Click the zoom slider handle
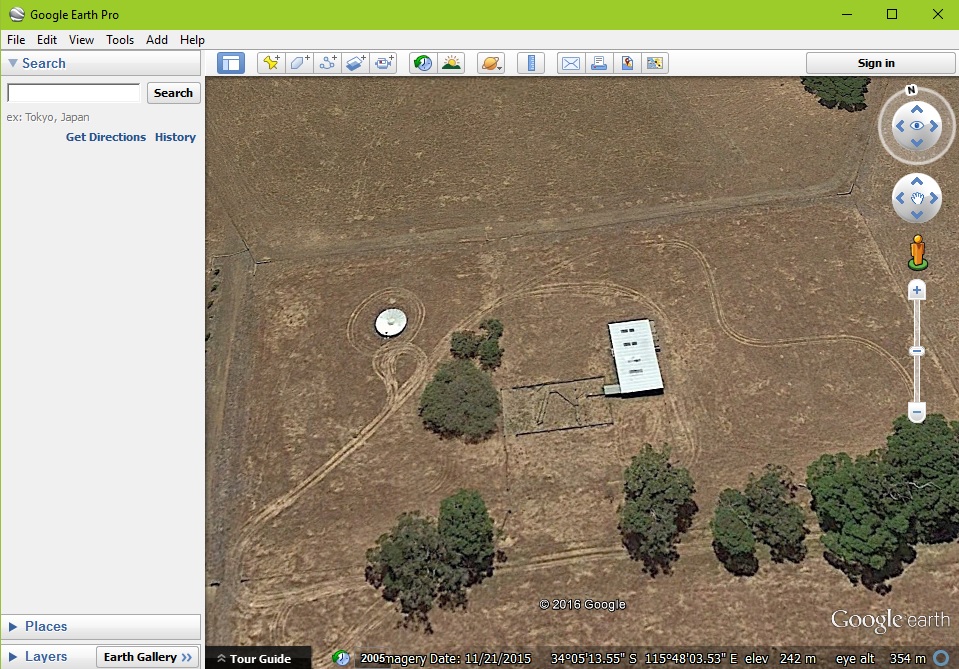 [916, 351]
